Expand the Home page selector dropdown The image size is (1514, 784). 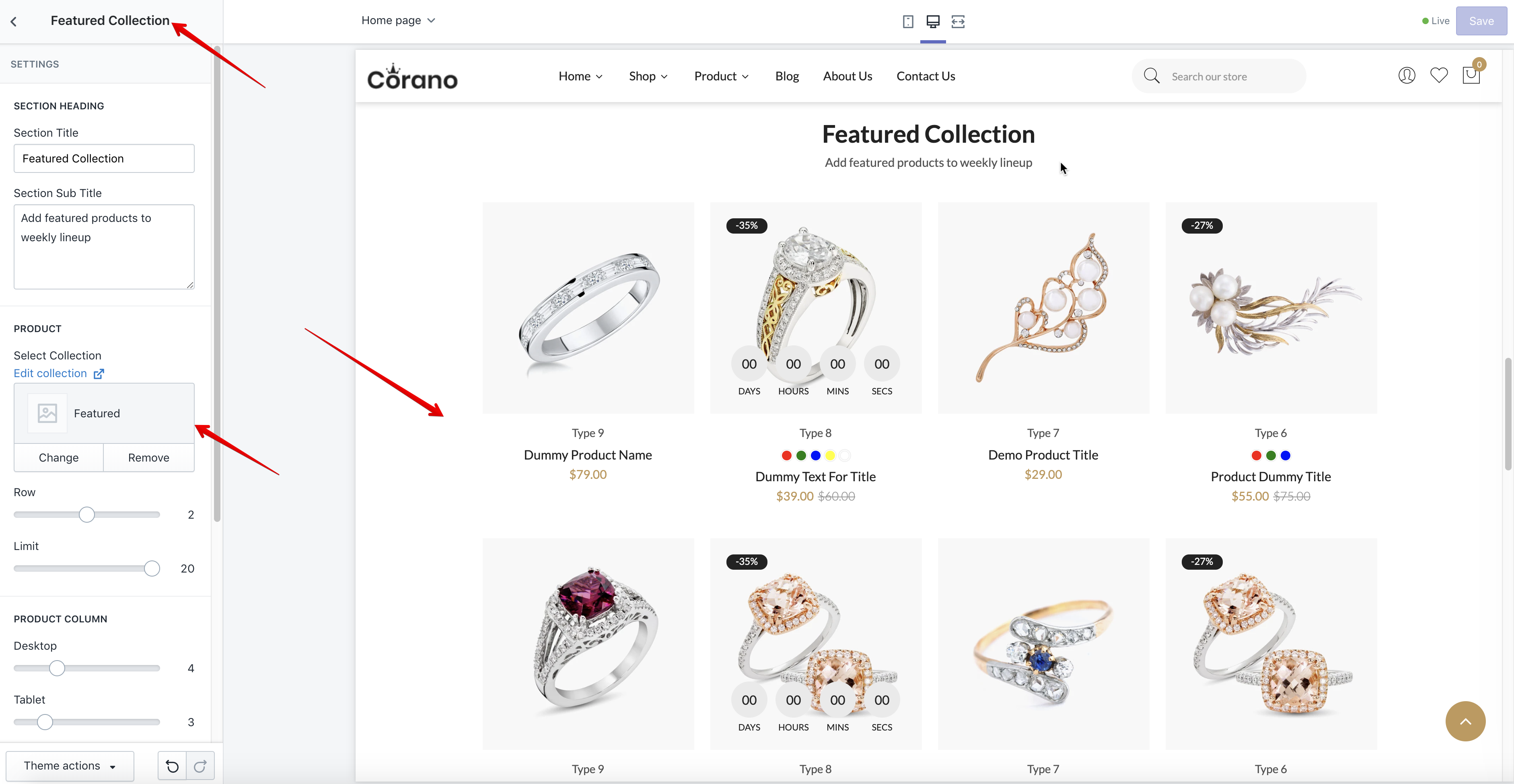[x=398, y=21]
